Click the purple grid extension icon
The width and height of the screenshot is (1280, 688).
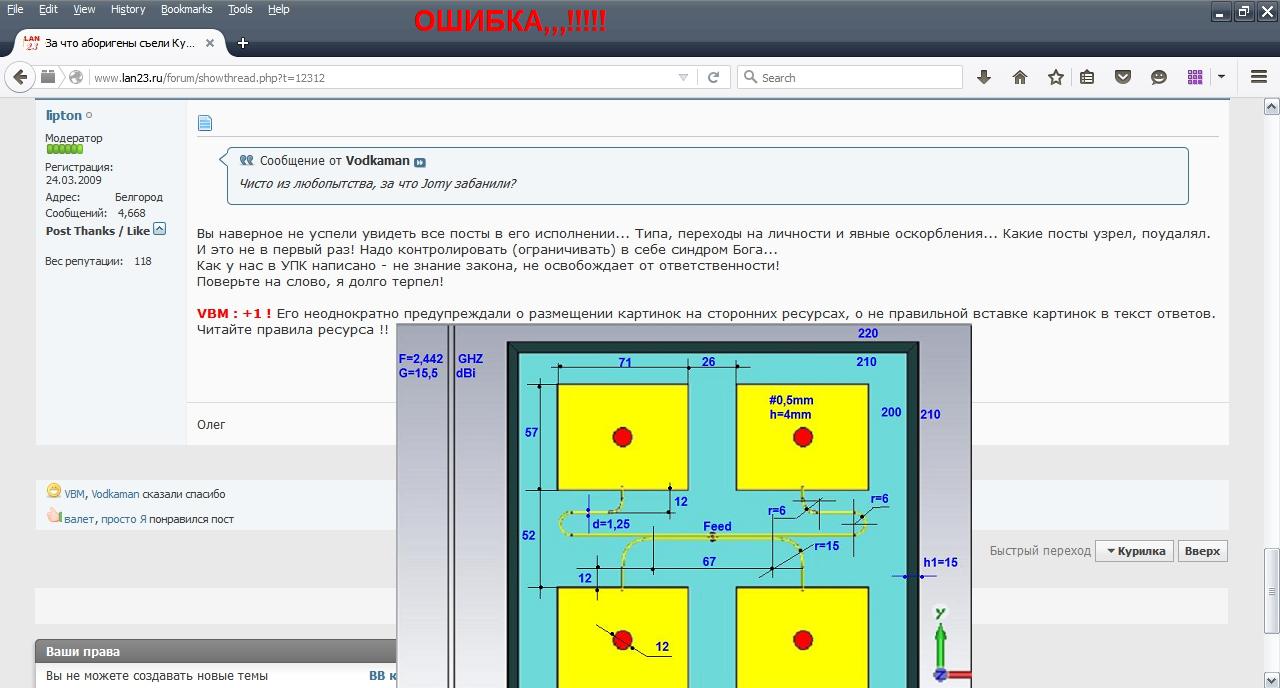point(1195,77)
